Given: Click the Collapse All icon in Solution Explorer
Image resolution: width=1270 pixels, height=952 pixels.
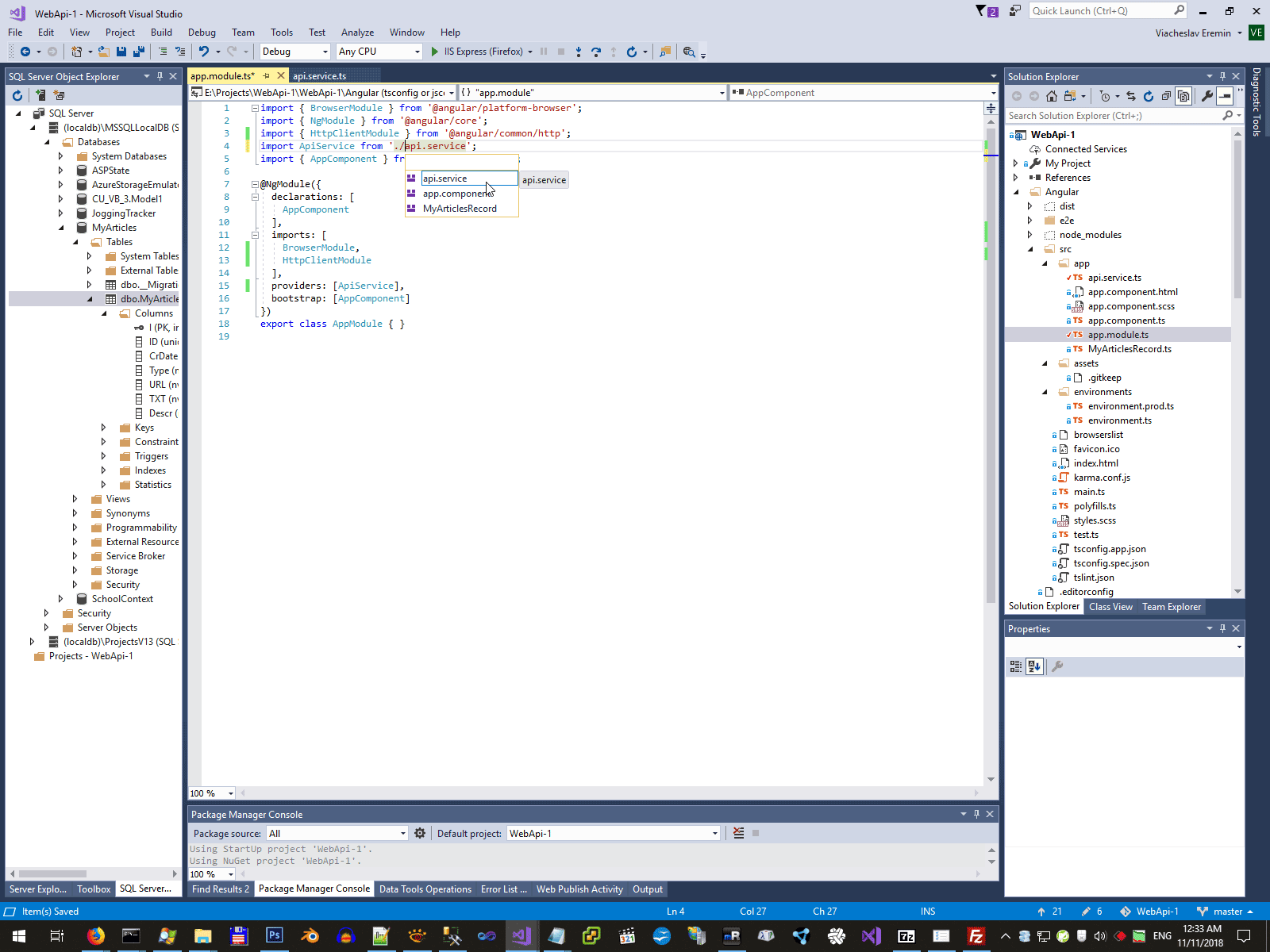Looking at the screenshot, I should (x=1166, y=96).
